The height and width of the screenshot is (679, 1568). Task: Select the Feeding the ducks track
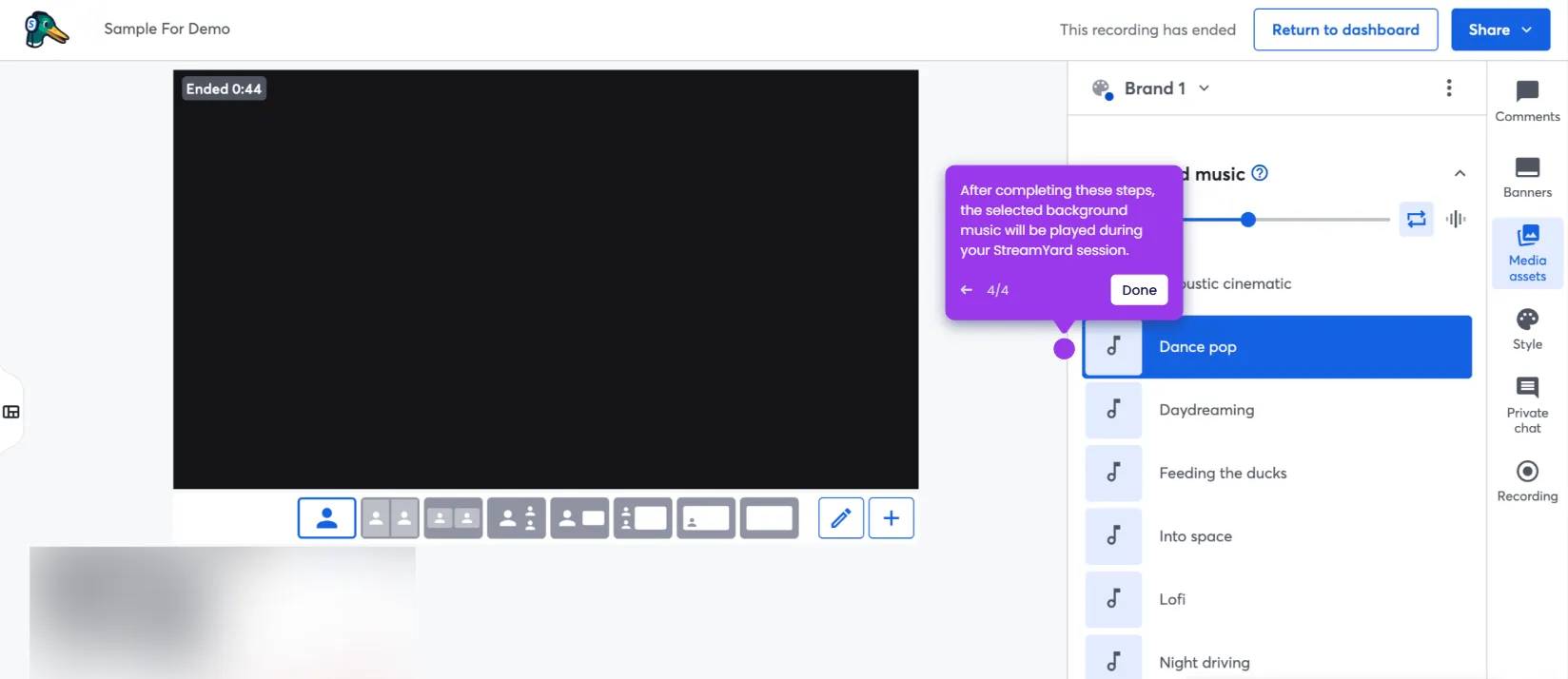coord(1277,474)
